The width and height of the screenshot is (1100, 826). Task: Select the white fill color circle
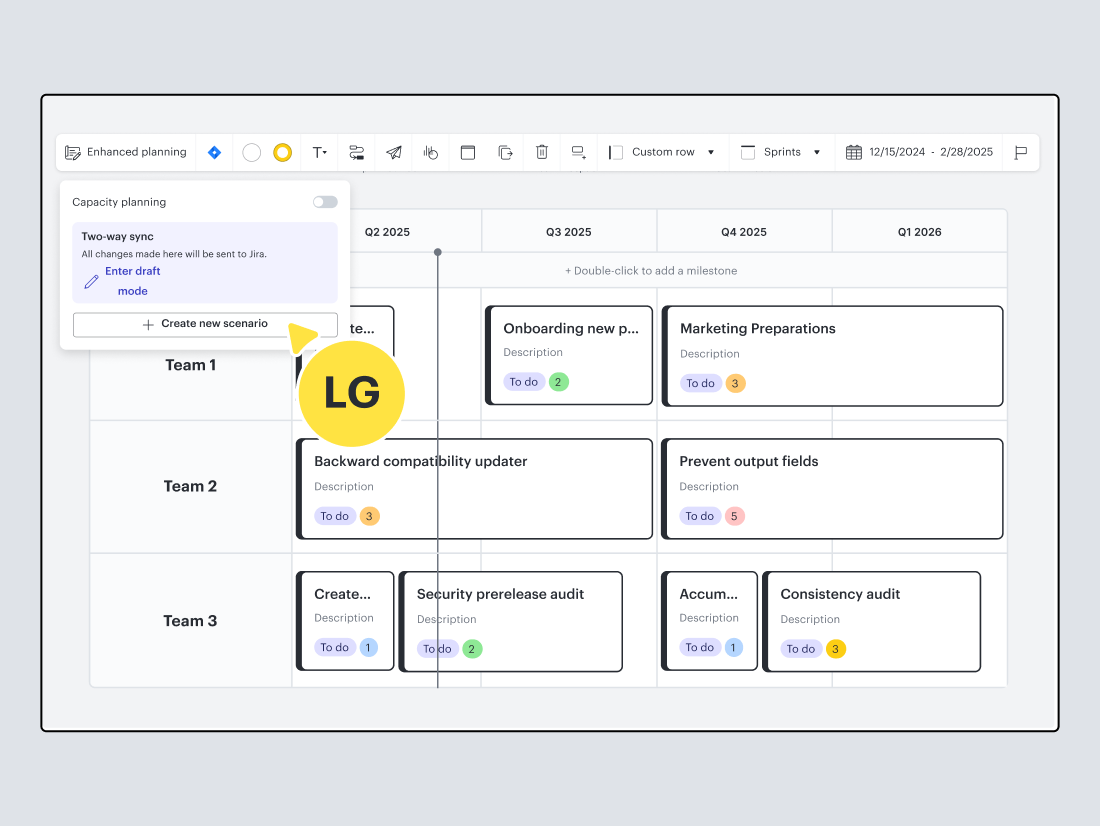click(x=252, y=152)
